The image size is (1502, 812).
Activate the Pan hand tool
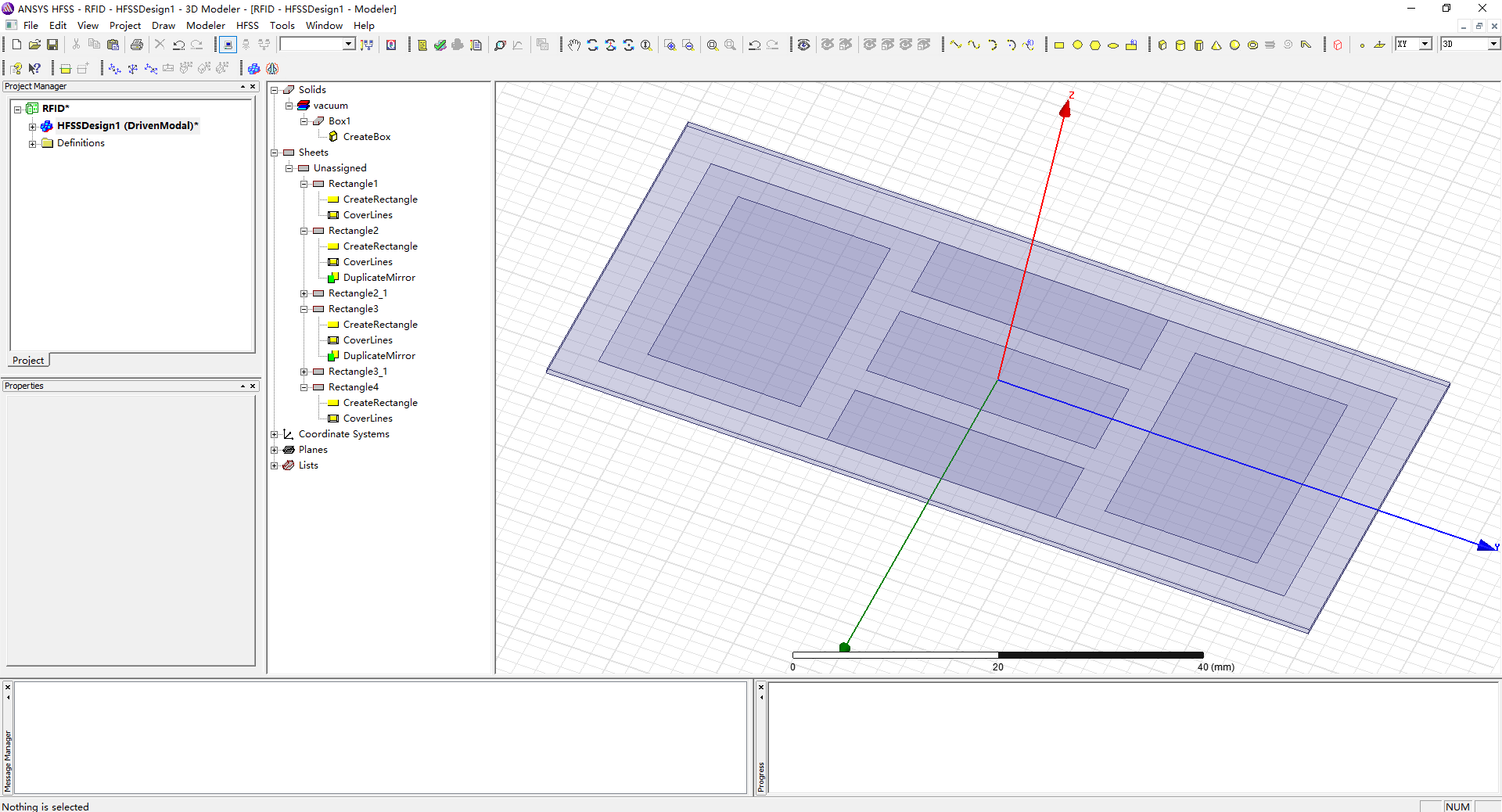[574, 45]
